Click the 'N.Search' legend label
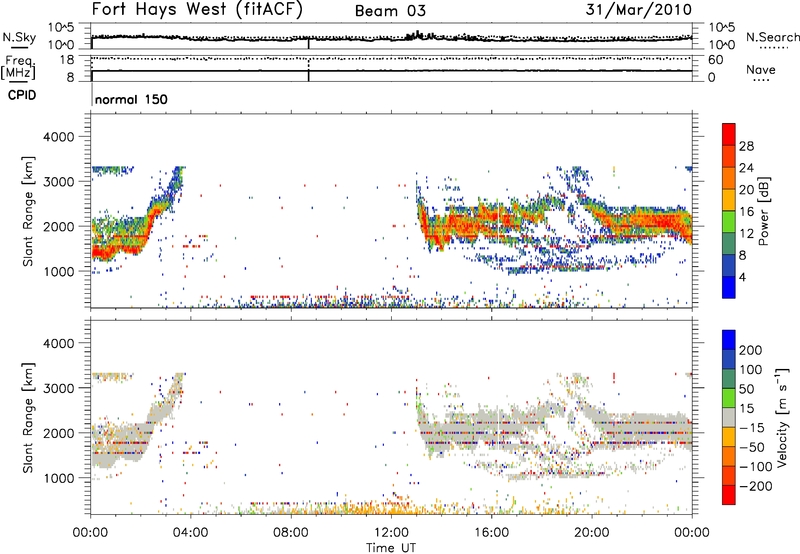Image resolution: width=800 pixels, height=554 pixels. click(x=772, y=37)
